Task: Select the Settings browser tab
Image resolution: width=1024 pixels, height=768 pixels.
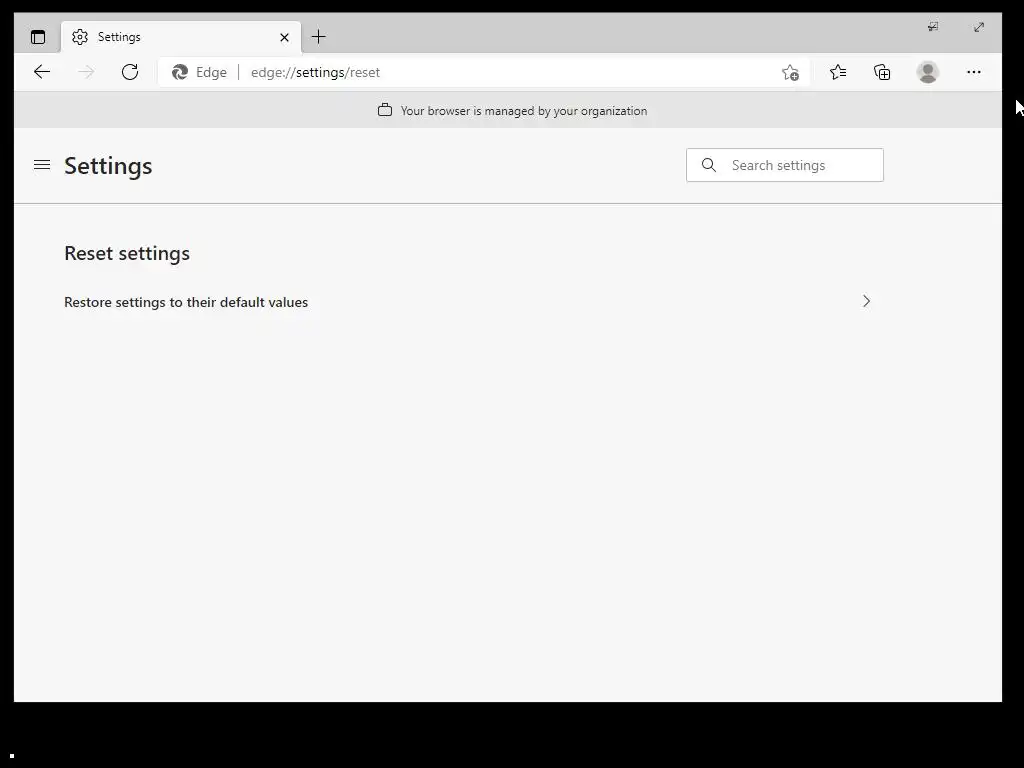Action: [x=170, y=37]
